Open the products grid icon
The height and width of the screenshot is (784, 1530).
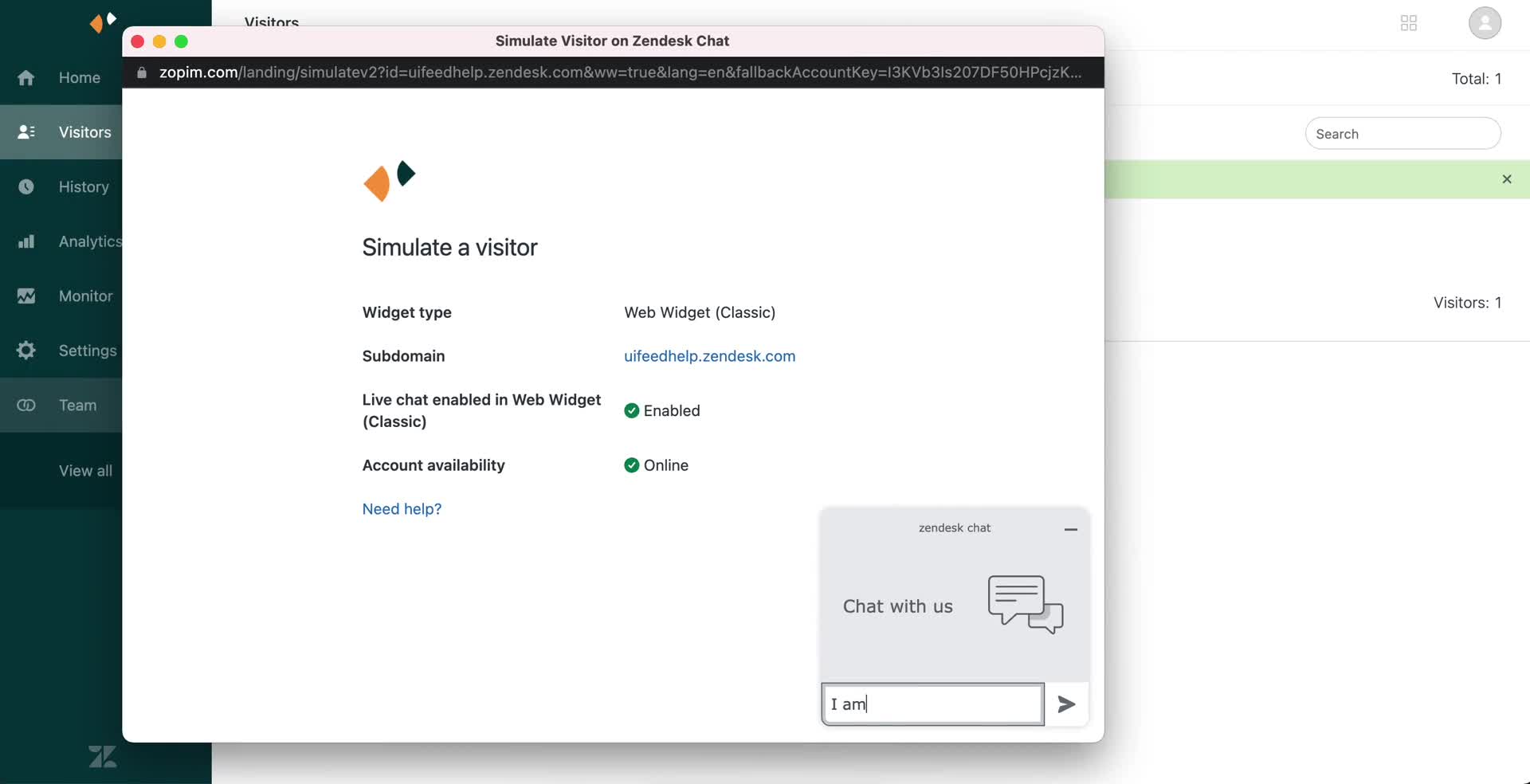click(x=1409, y=23)
